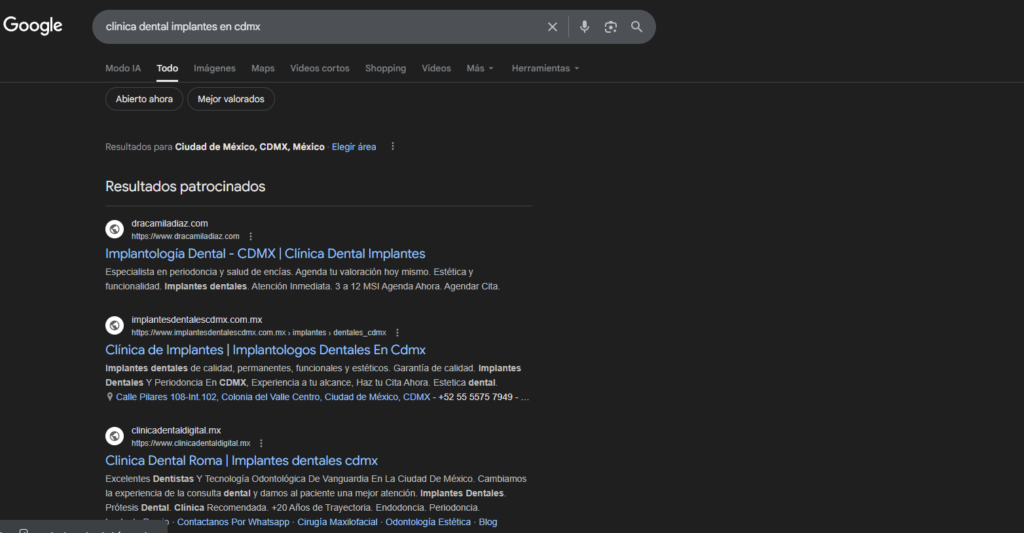Screen dimensions: 1024x533
Task: Click the Elegir área link
Action: pos(354,147)
